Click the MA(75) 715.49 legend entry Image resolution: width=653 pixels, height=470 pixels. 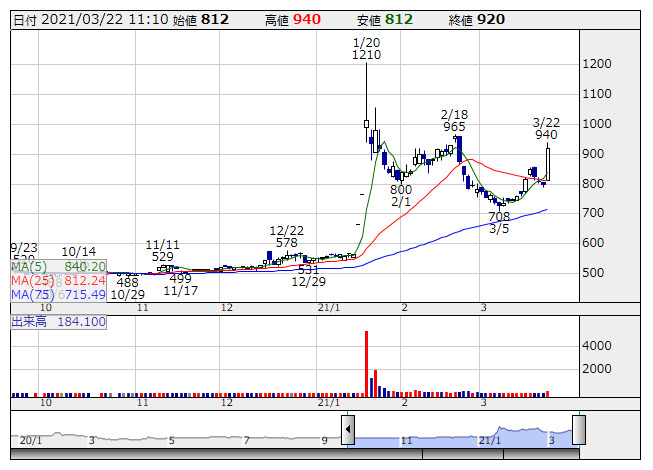point(59,295)
